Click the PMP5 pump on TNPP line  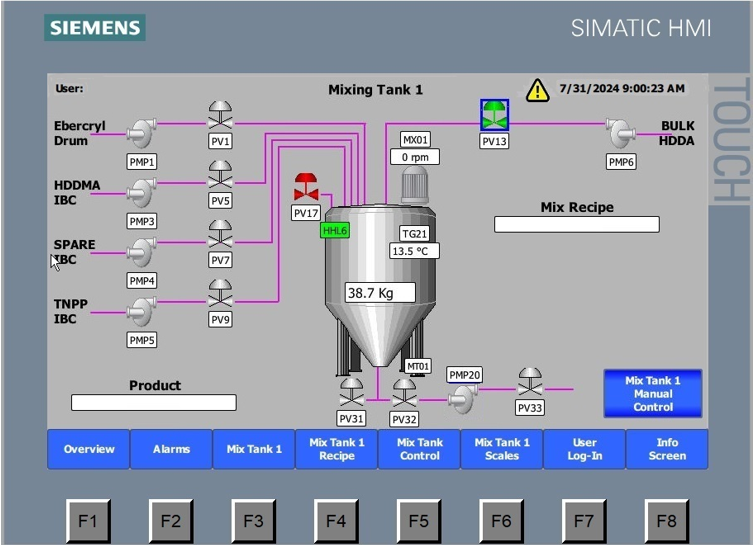click(141, 311)
